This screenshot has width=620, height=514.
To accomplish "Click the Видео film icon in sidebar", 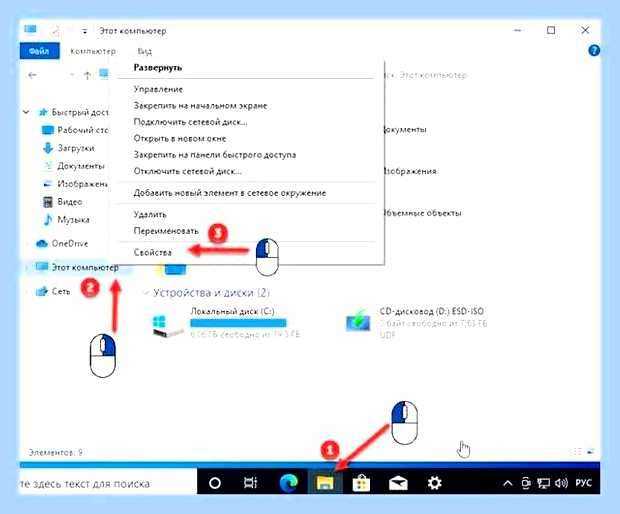I will tap(48, 202).
